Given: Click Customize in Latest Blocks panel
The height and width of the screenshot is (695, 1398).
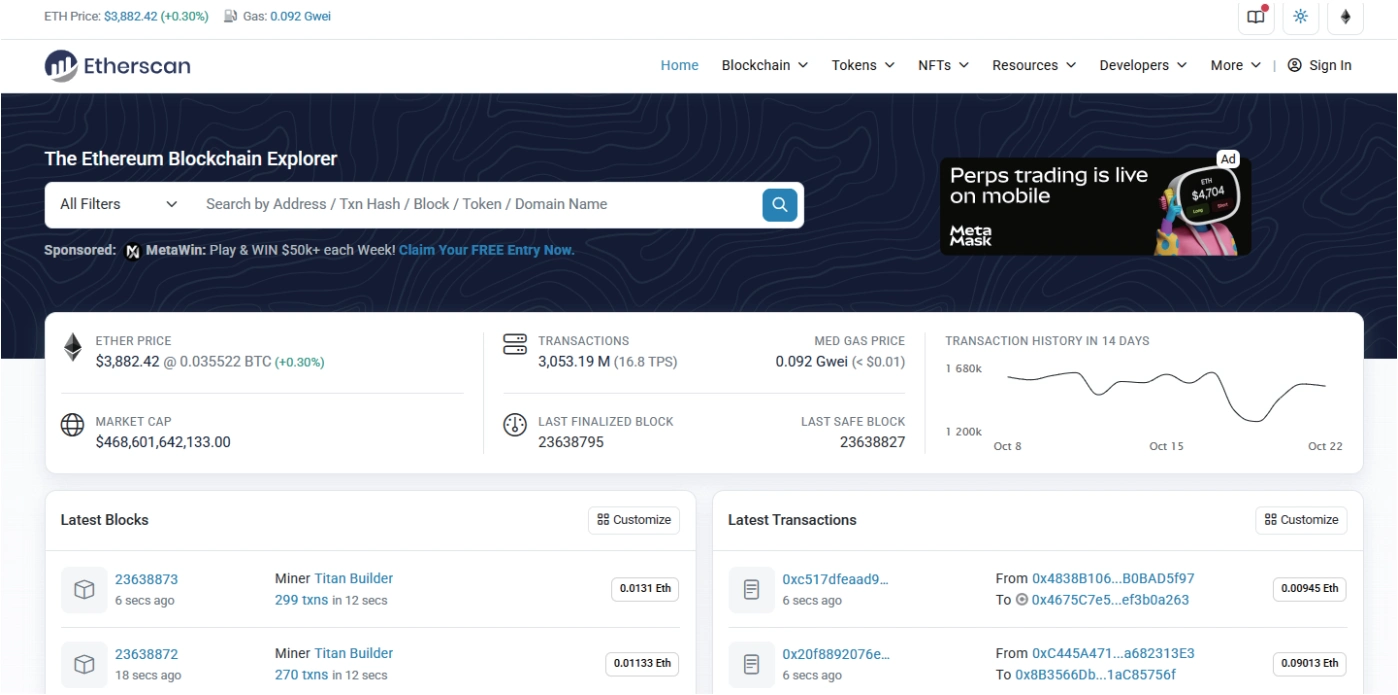Looking at the screenshot, I should (634, 520).
